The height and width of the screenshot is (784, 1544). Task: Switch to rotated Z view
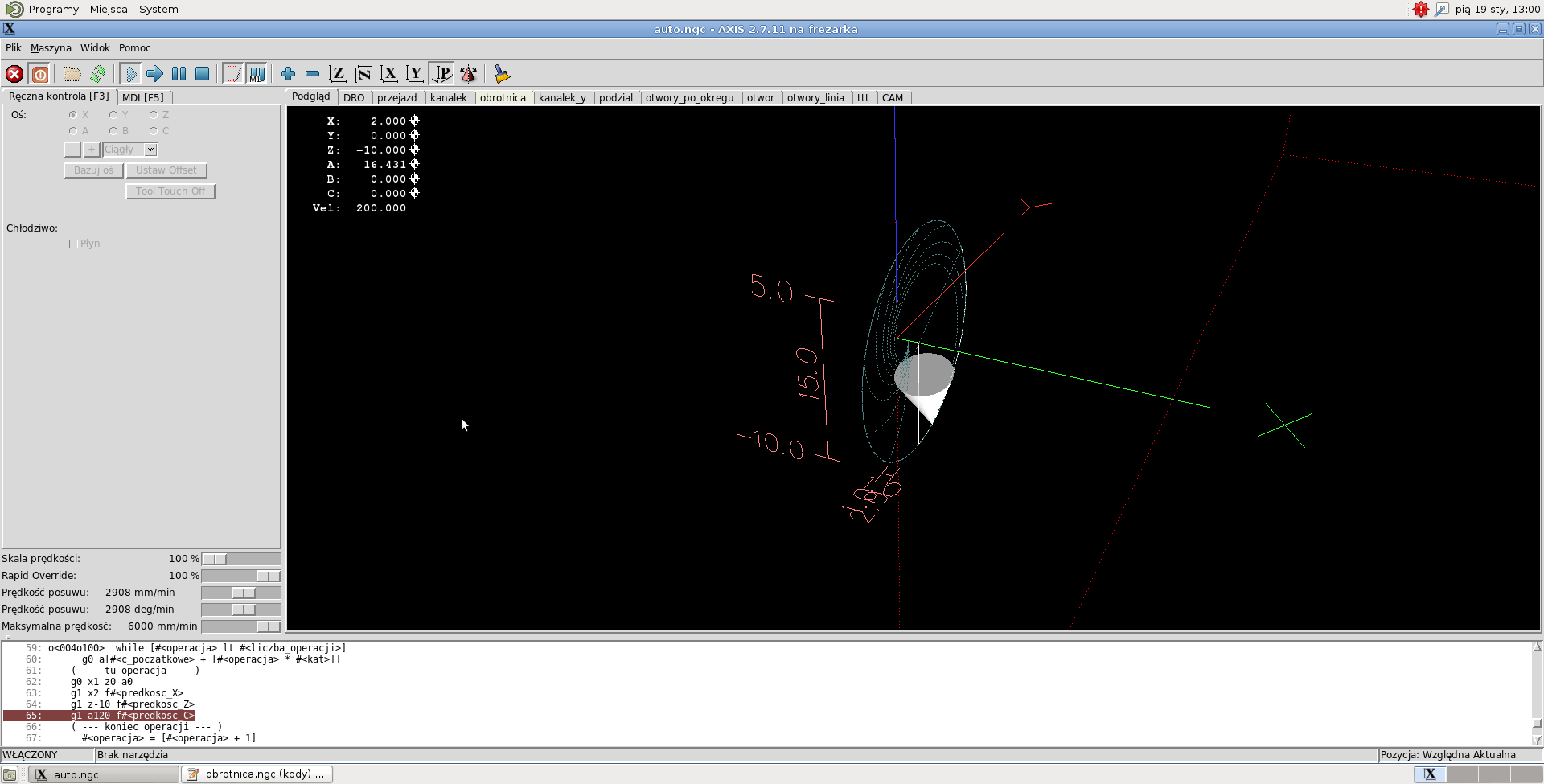point(363,74)
